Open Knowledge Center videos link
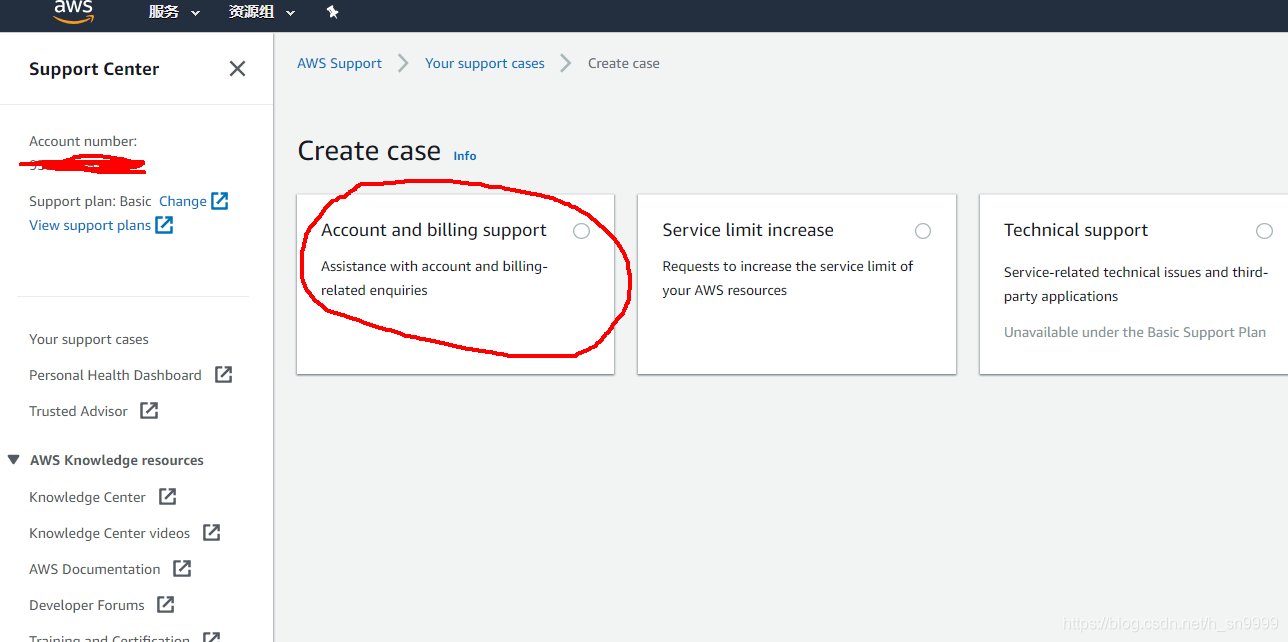 click(x=109, y=533)
